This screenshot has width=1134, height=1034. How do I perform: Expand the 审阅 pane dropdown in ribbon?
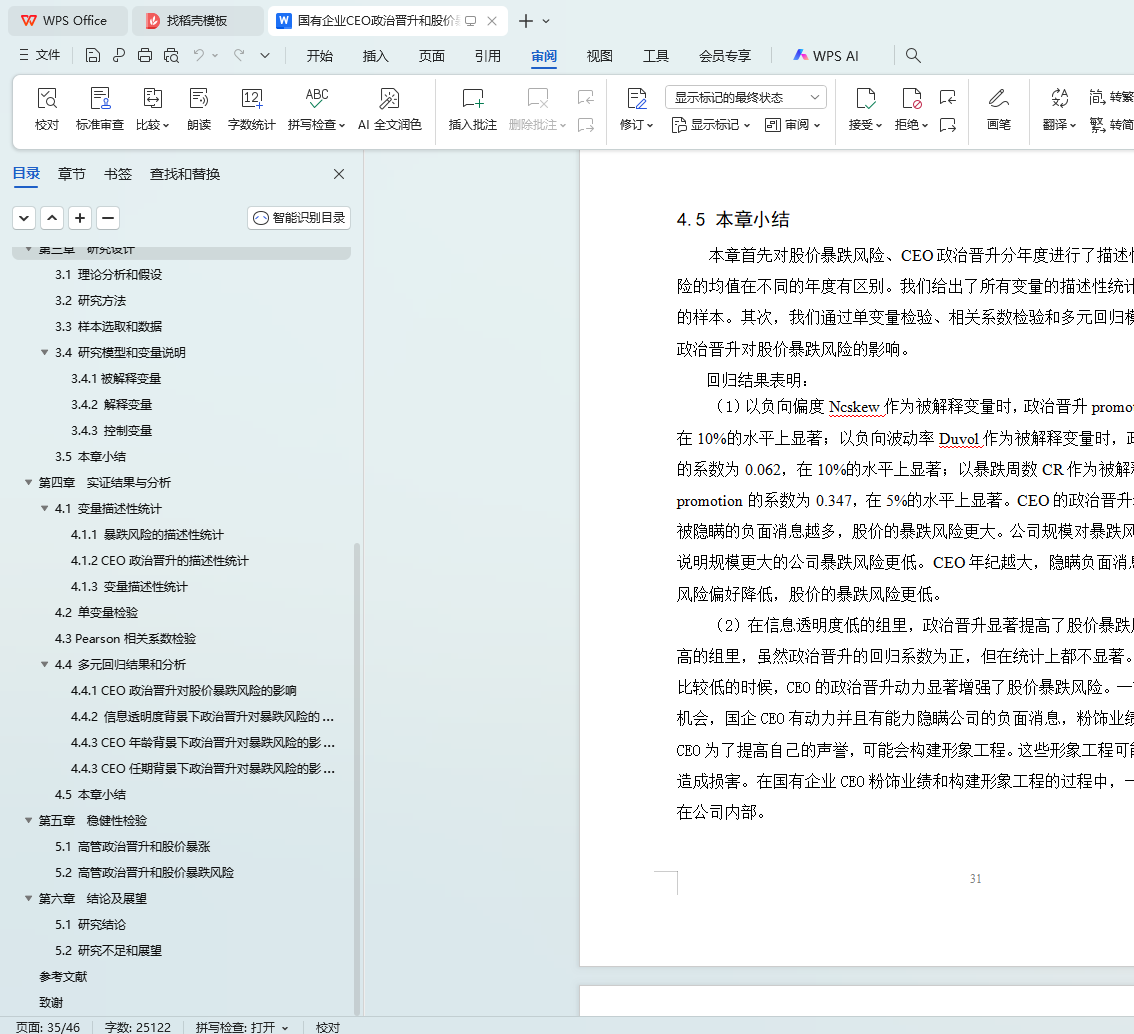[x=792, y=125]
